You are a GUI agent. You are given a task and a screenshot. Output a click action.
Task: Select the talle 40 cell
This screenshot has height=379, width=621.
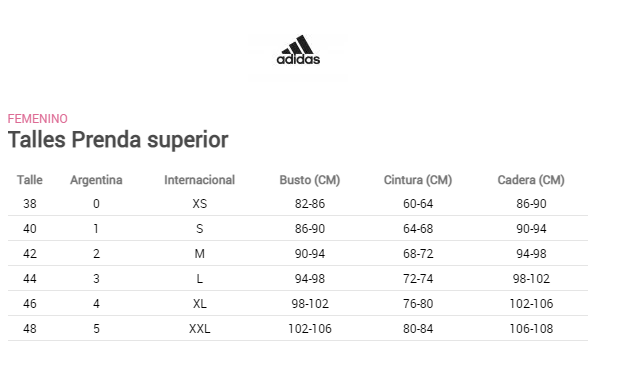pos(30,229)
